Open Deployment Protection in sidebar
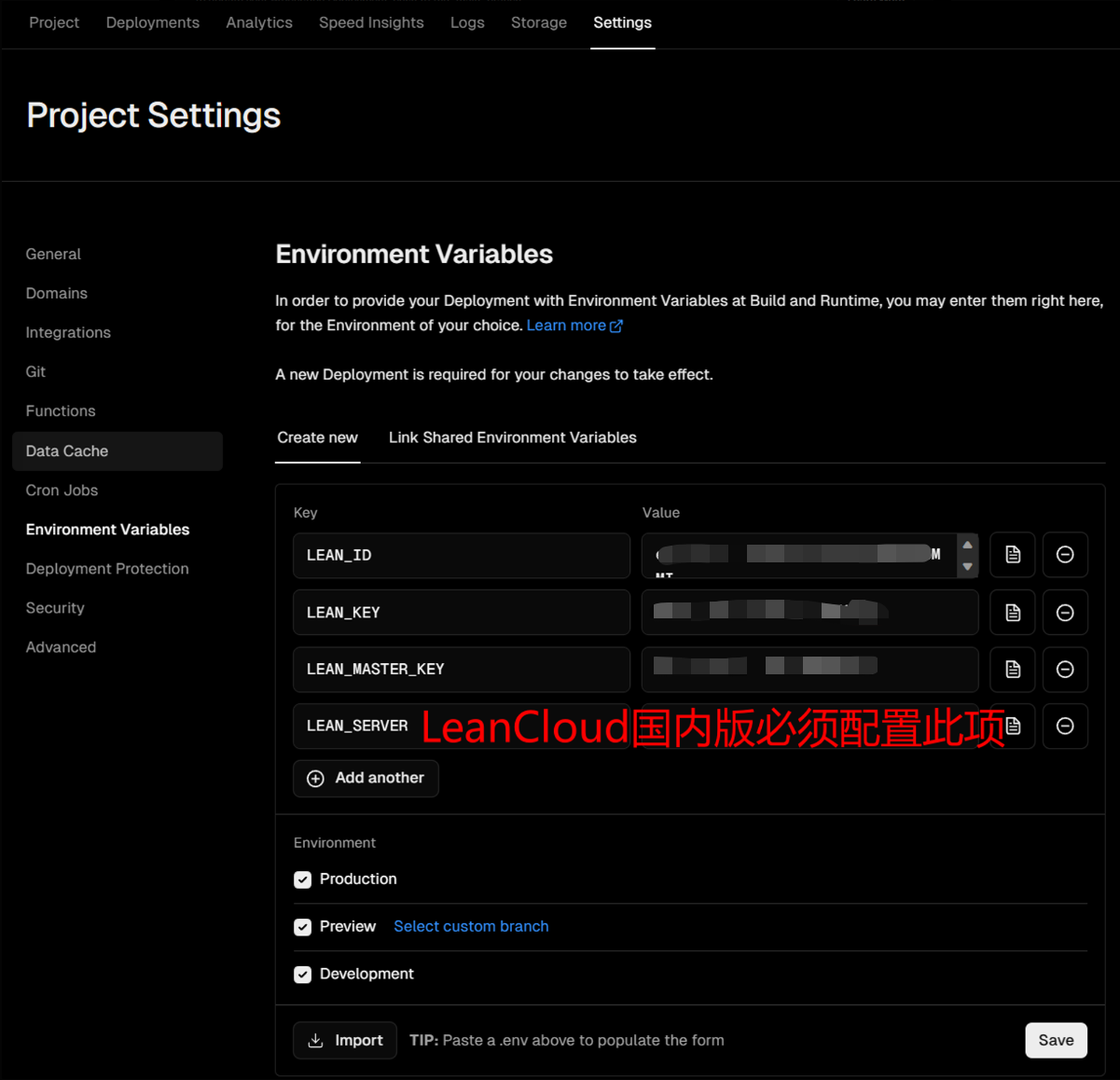 tap(107, 569)
